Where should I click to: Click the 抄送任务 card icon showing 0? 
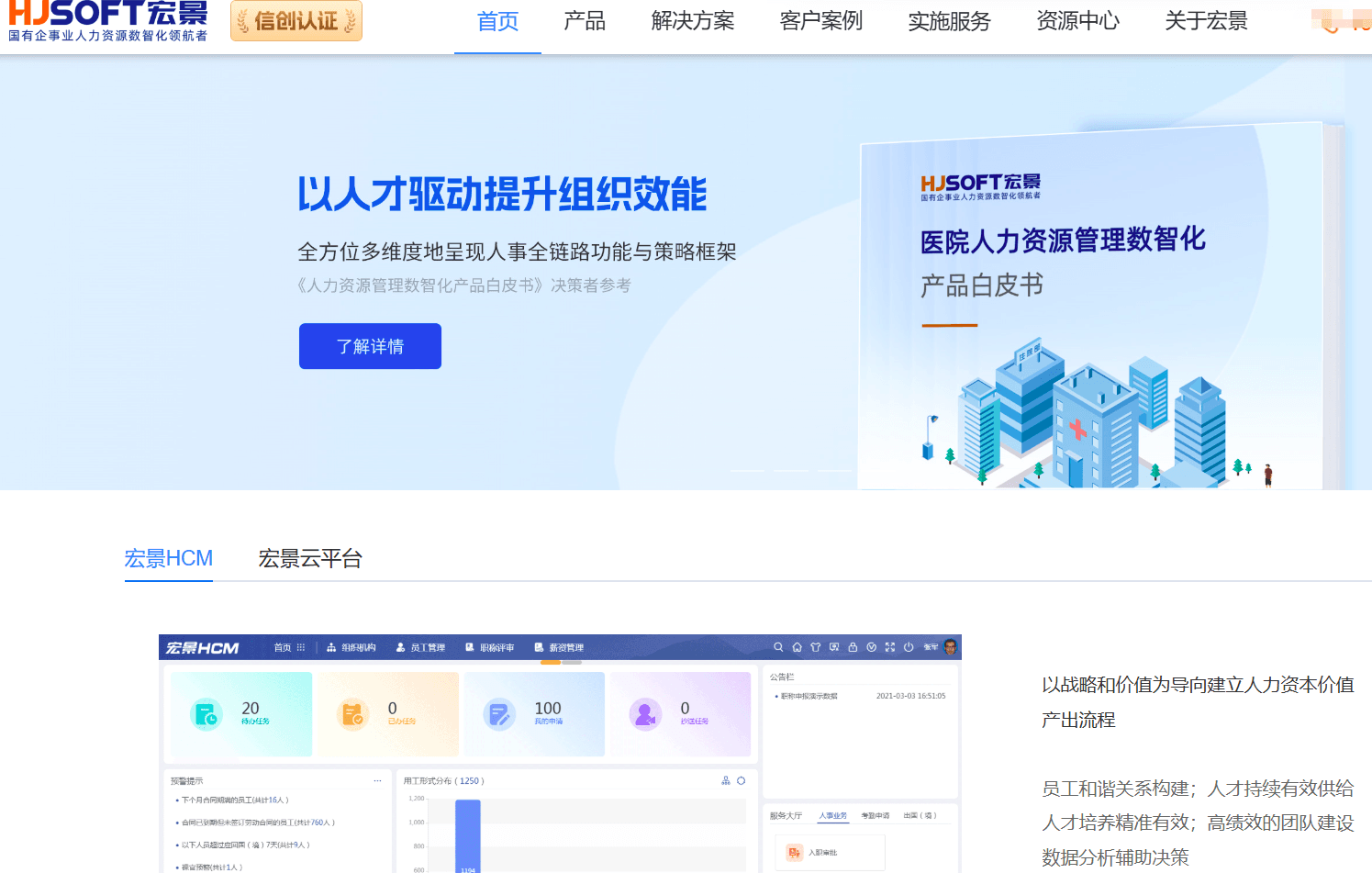coord(645,714)
